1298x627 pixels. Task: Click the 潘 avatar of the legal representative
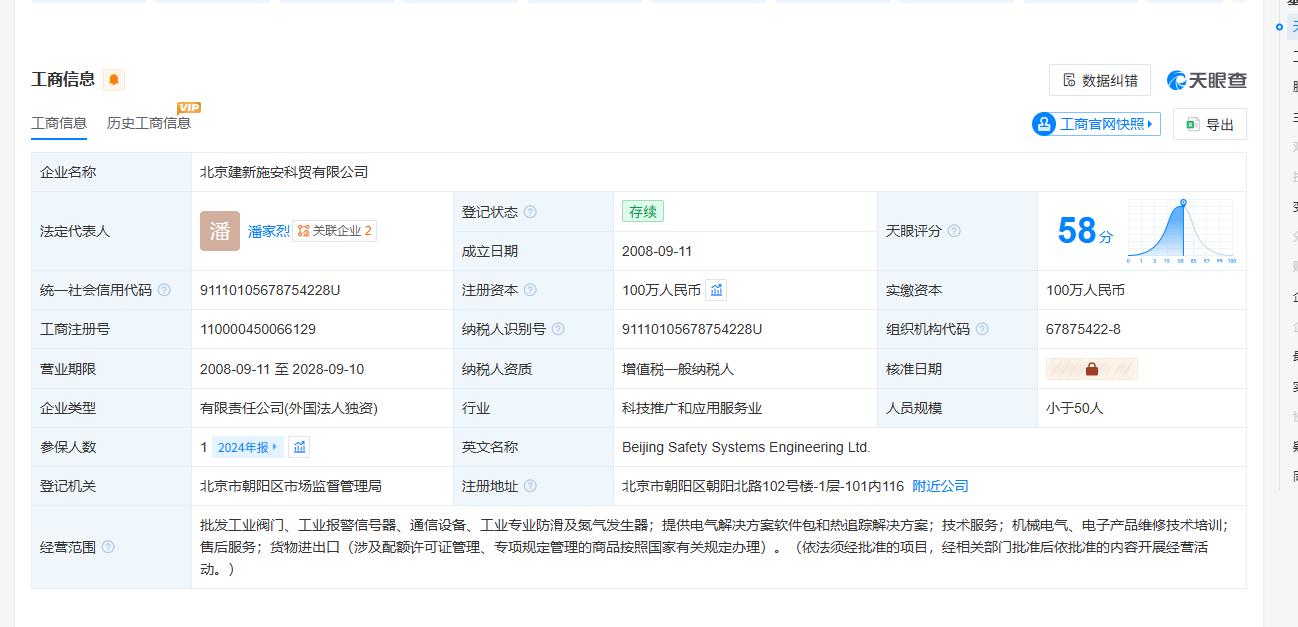point(220,231)
